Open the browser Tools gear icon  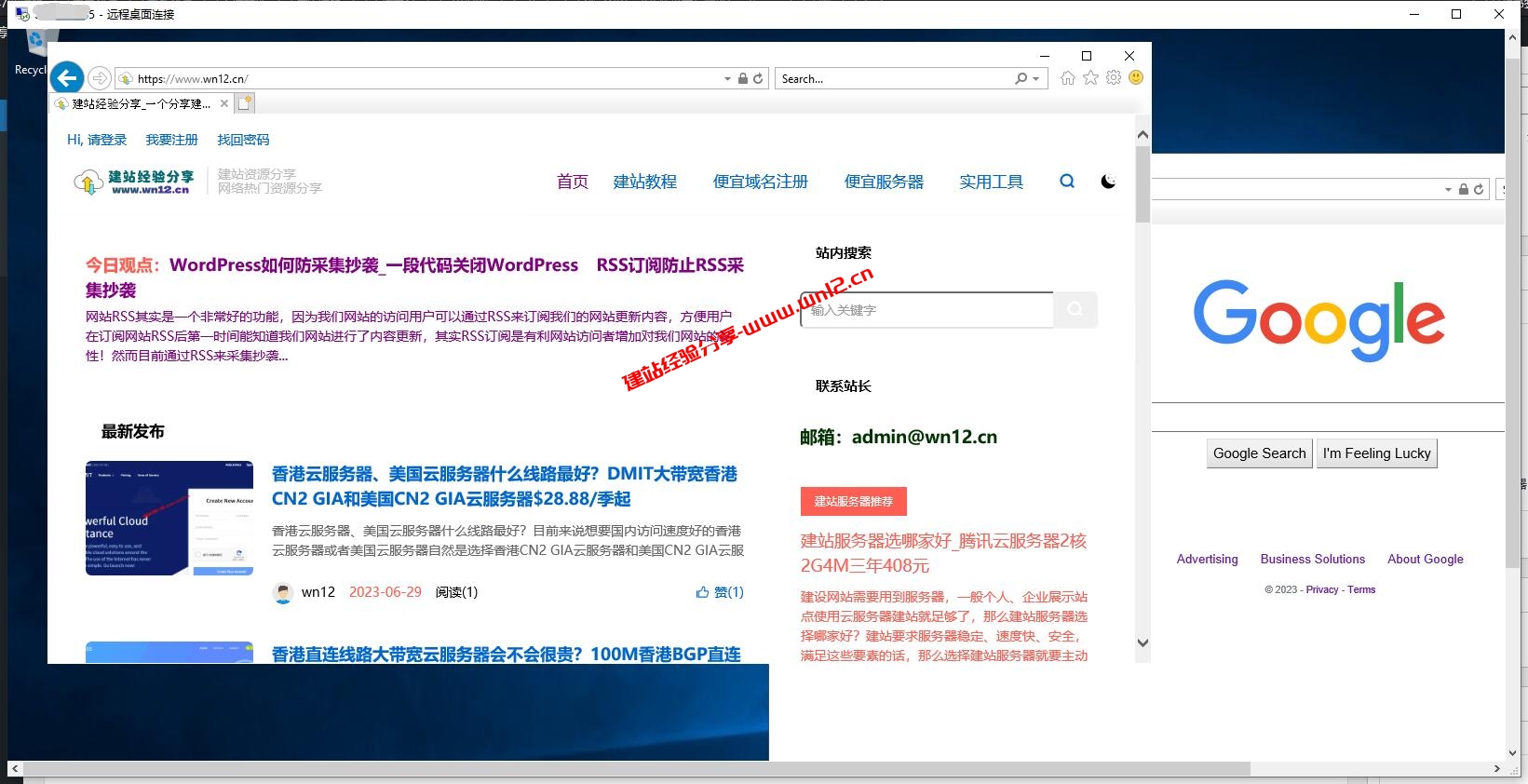1114,78
